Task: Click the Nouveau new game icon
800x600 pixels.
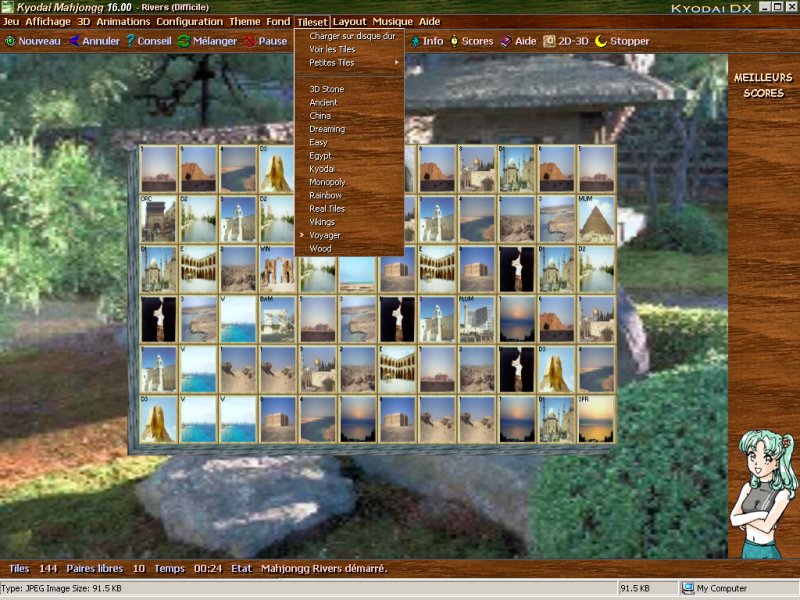Action: [x=10, y=41]
